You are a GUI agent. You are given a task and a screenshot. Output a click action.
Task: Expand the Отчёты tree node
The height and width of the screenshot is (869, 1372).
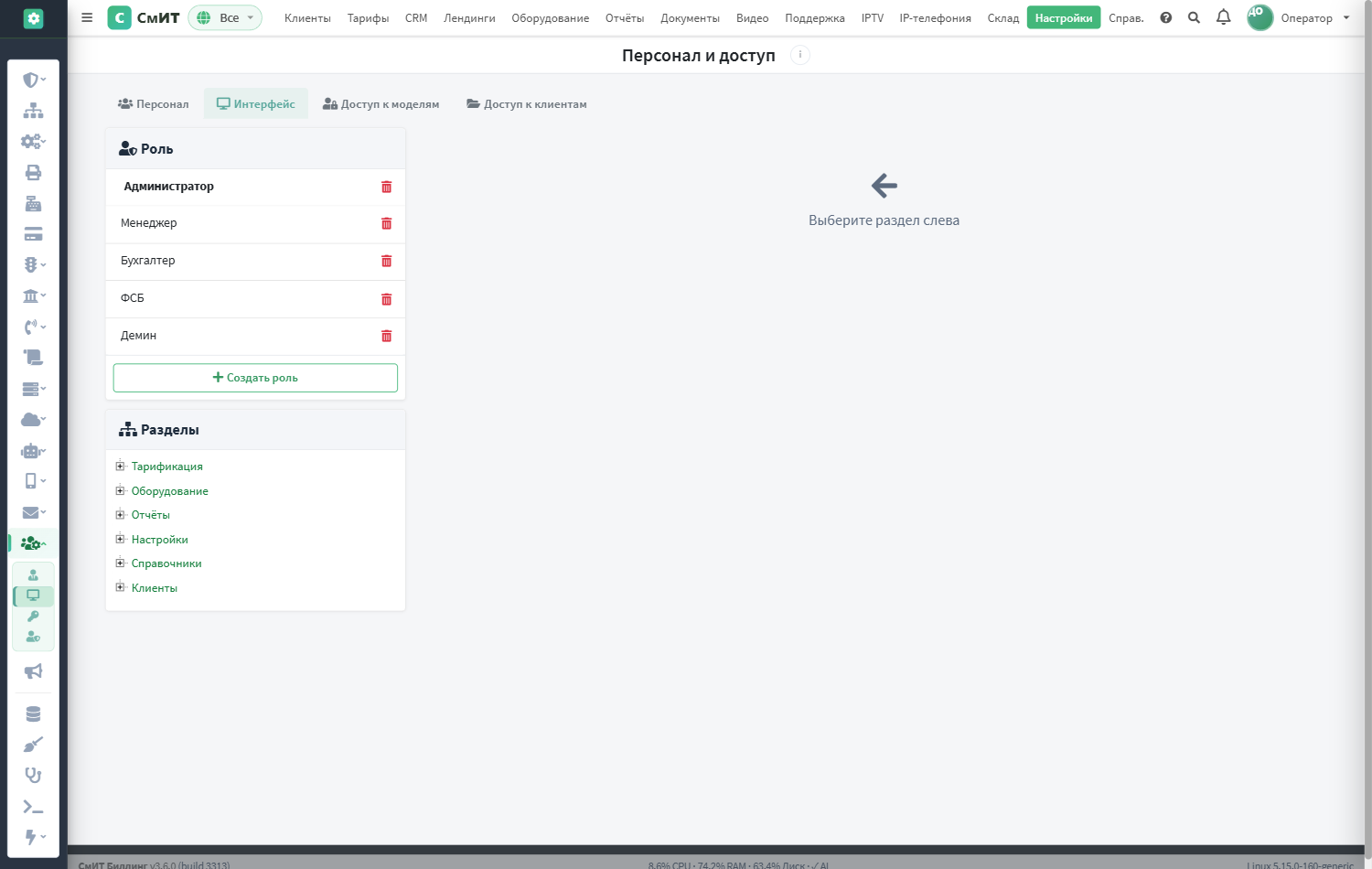(120, 514)
